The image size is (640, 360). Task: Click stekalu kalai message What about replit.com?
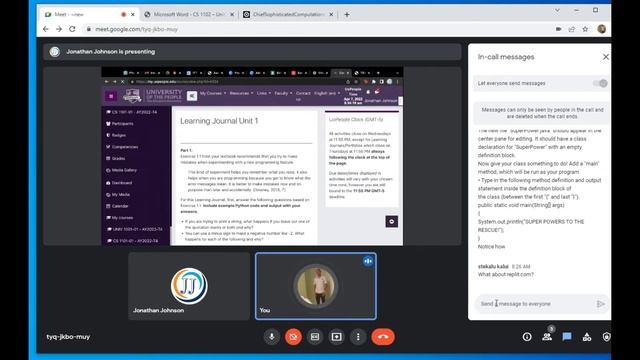tap(506, 274)
